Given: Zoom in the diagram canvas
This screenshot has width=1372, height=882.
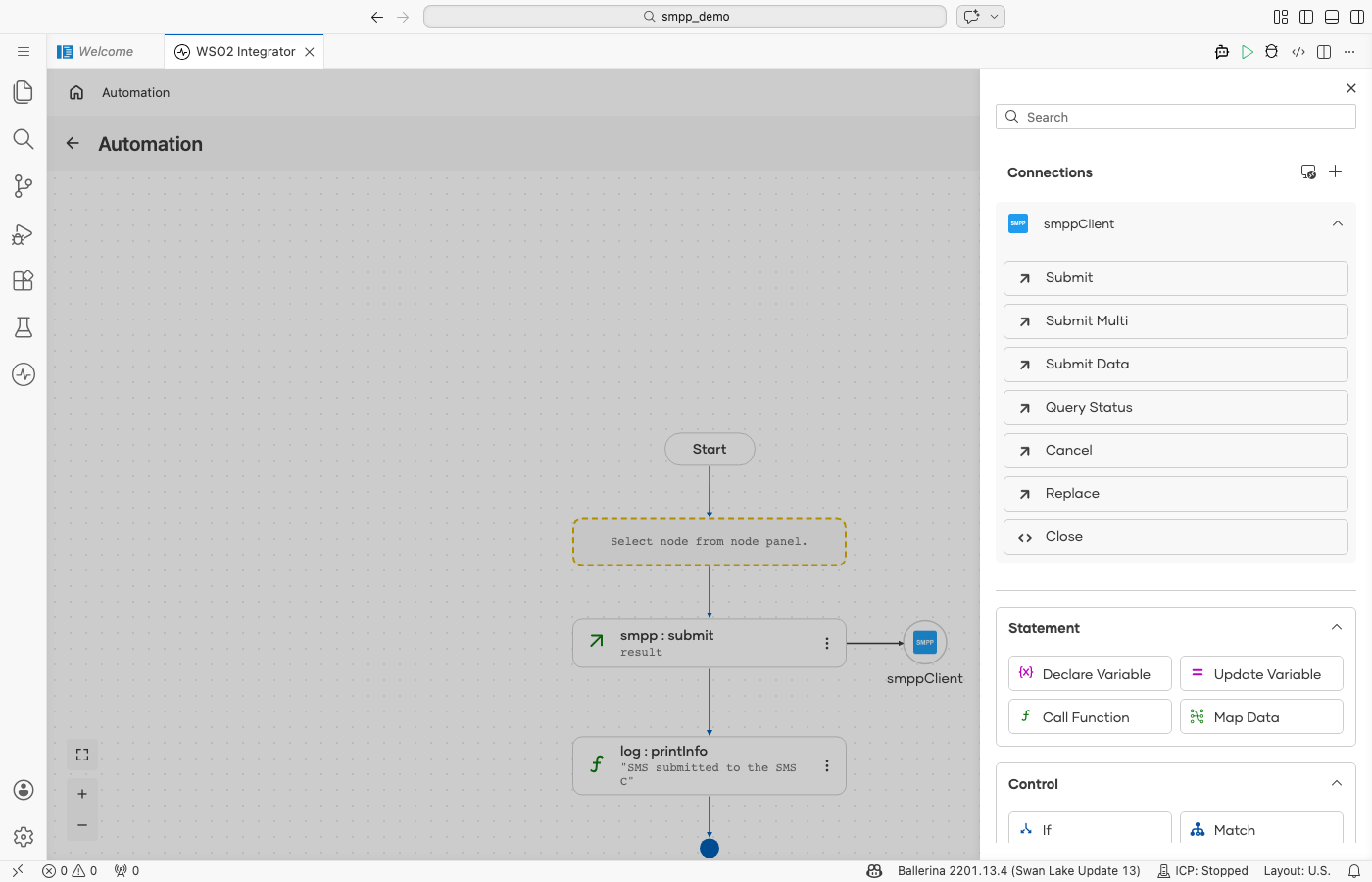Looking at the screenshot, I should 82,794.
